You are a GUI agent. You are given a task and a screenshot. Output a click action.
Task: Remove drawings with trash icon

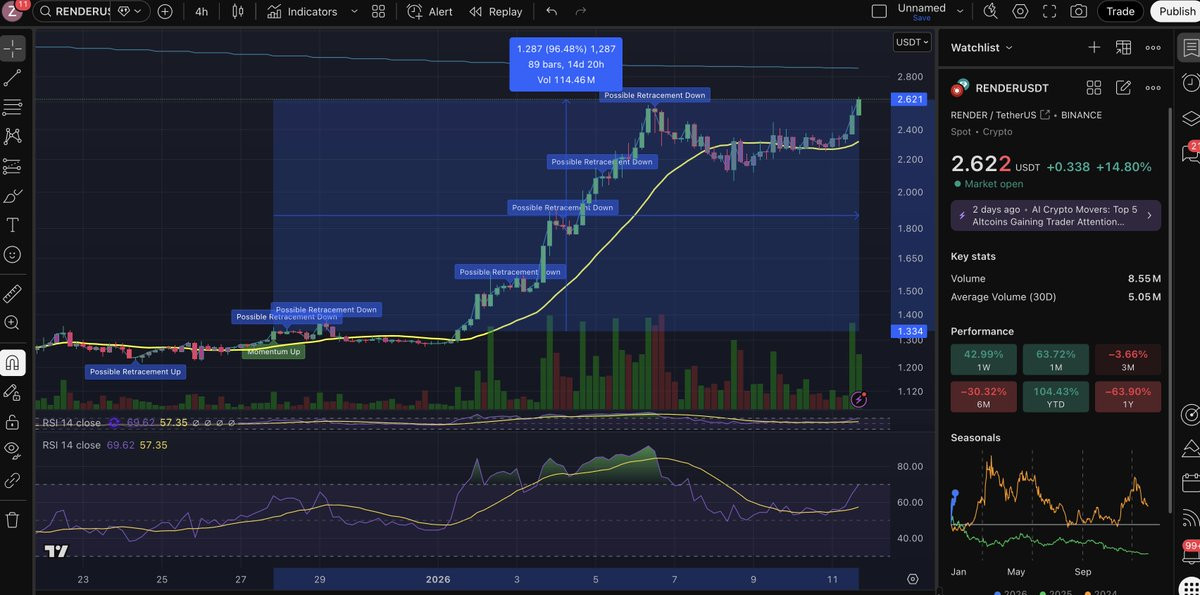[13, 519]
